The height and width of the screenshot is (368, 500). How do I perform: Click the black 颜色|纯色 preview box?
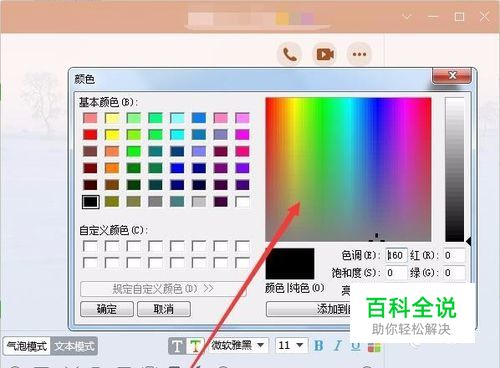click(x=290, y=263)
